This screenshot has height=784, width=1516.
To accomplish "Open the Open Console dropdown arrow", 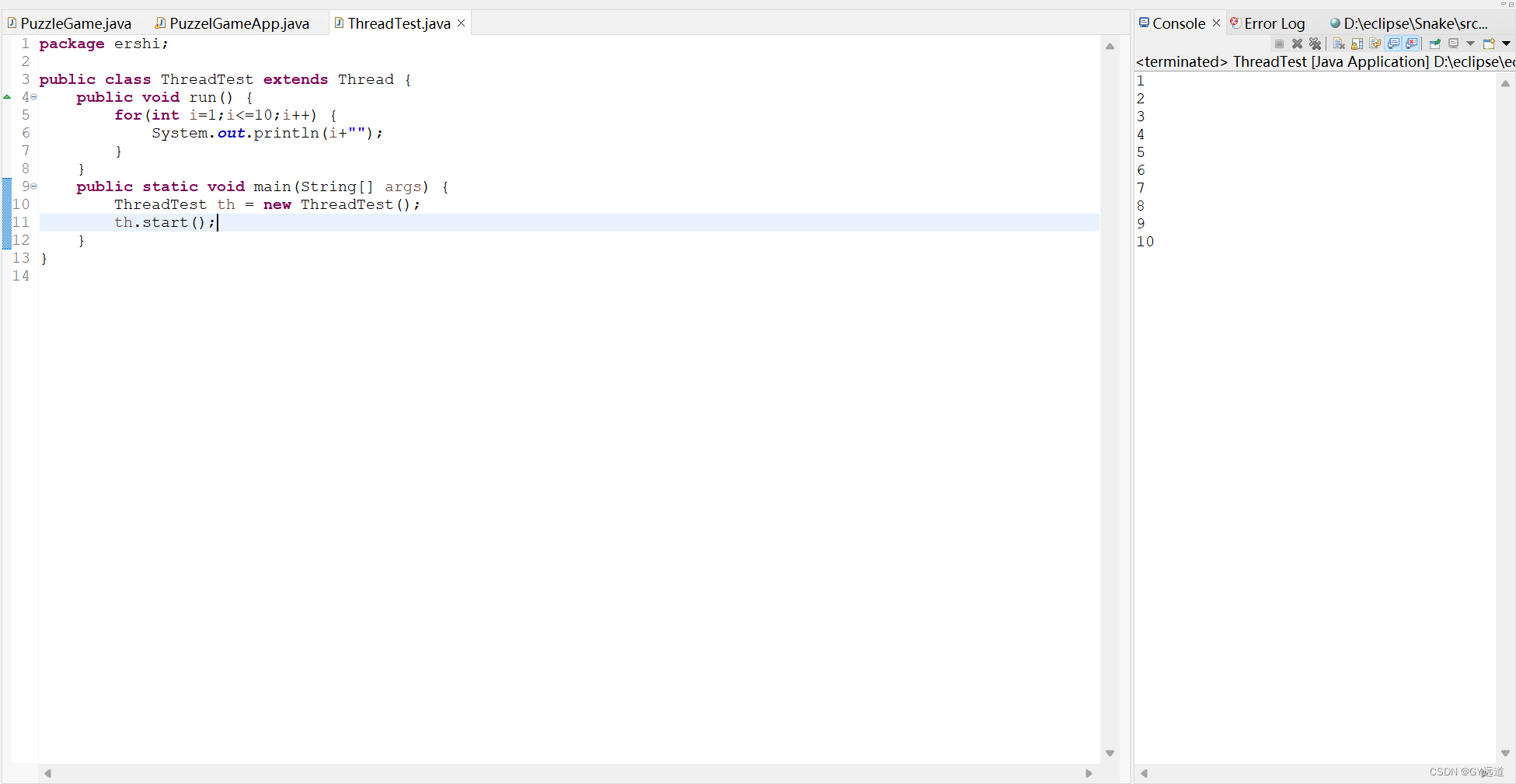I will coord(1506,44).
